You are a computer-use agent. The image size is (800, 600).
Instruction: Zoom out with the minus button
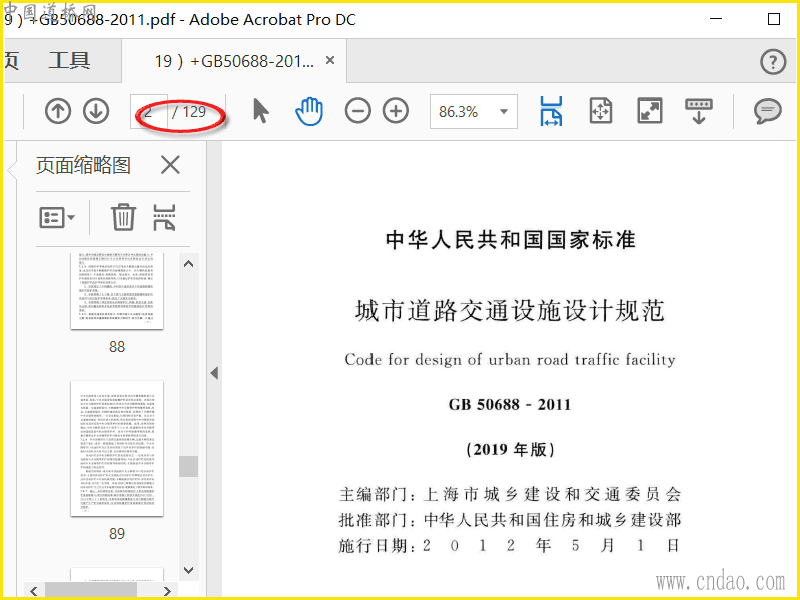(358, 111)
